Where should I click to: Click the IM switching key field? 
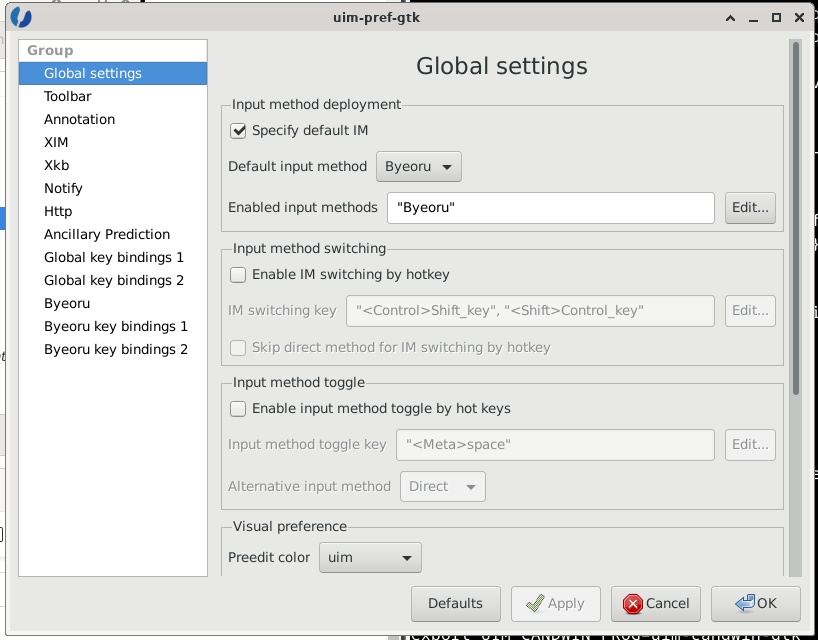(531, 311)
